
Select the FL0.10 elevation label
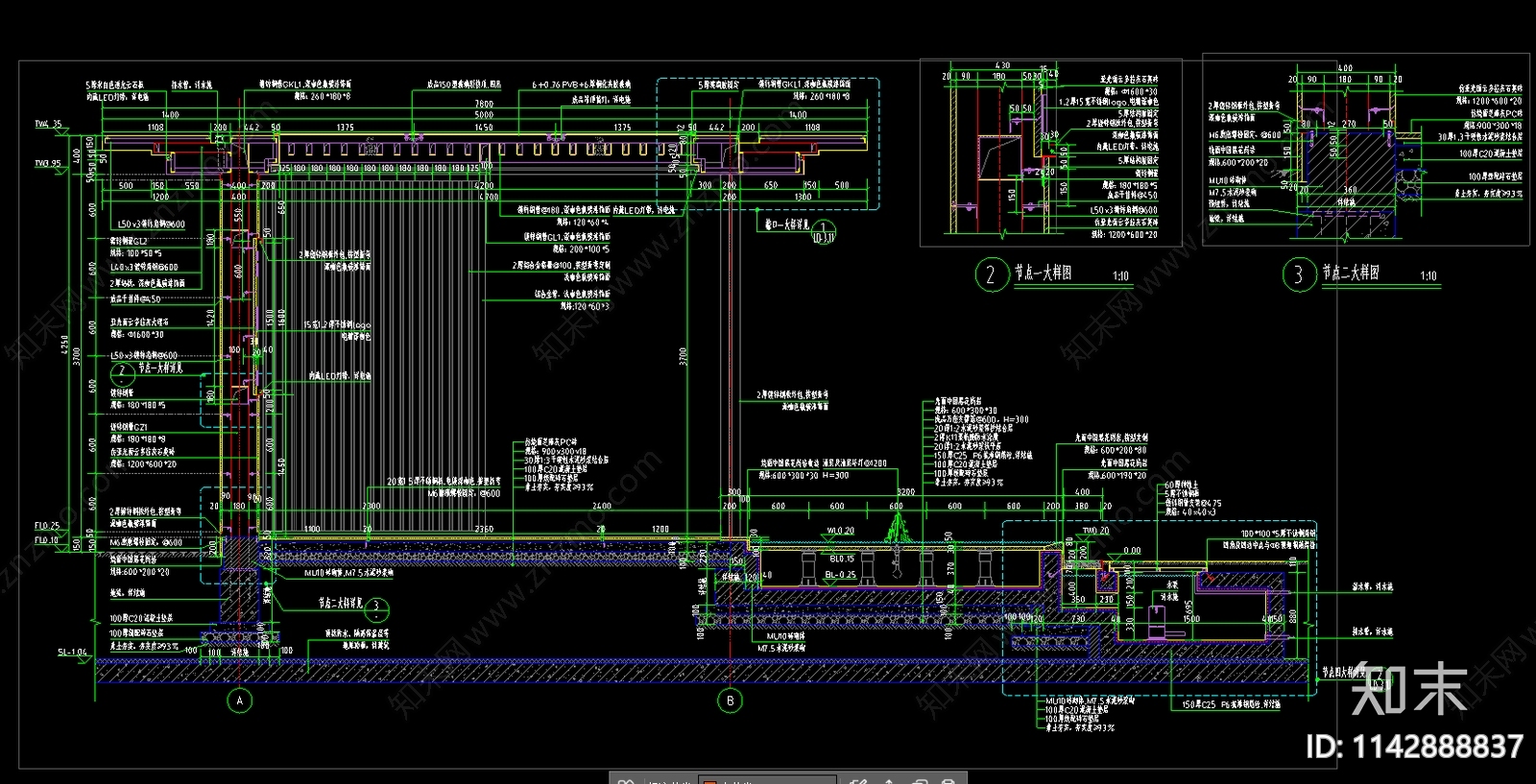point(47,540)
